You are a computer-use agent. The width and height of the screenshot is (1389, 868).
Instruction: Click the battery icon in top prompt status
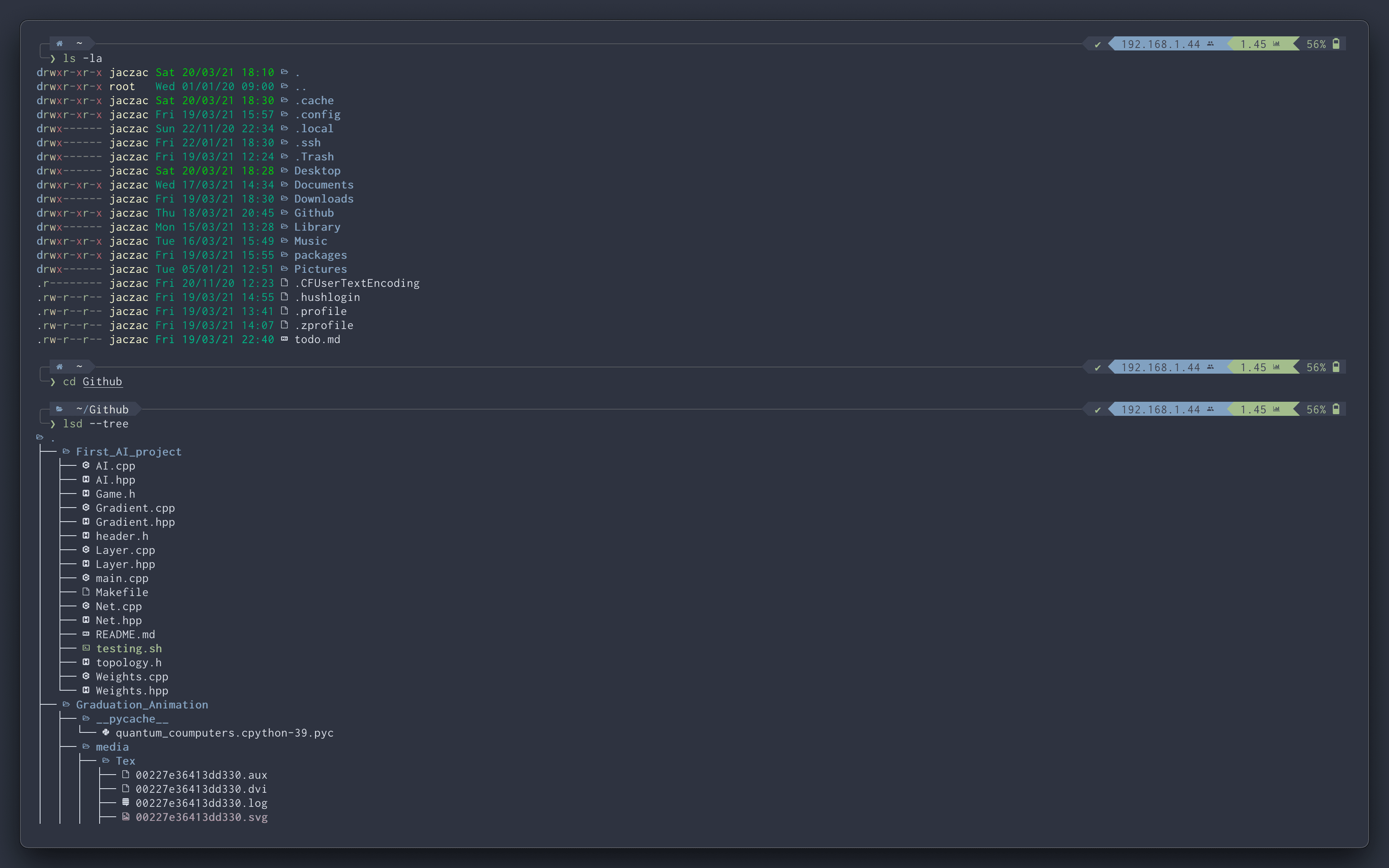click(x=1336, y=44)
